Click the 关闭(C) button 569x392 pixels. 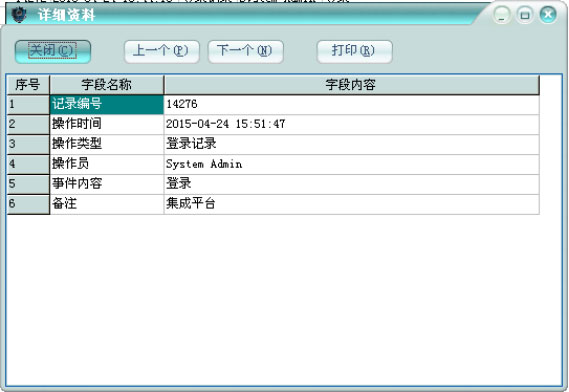(53, 52)
